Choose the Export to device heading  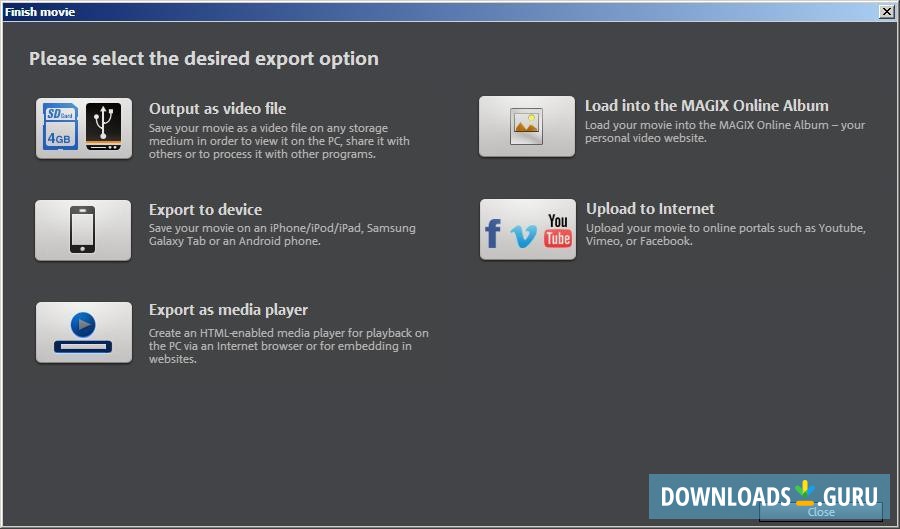click(205, 209)
